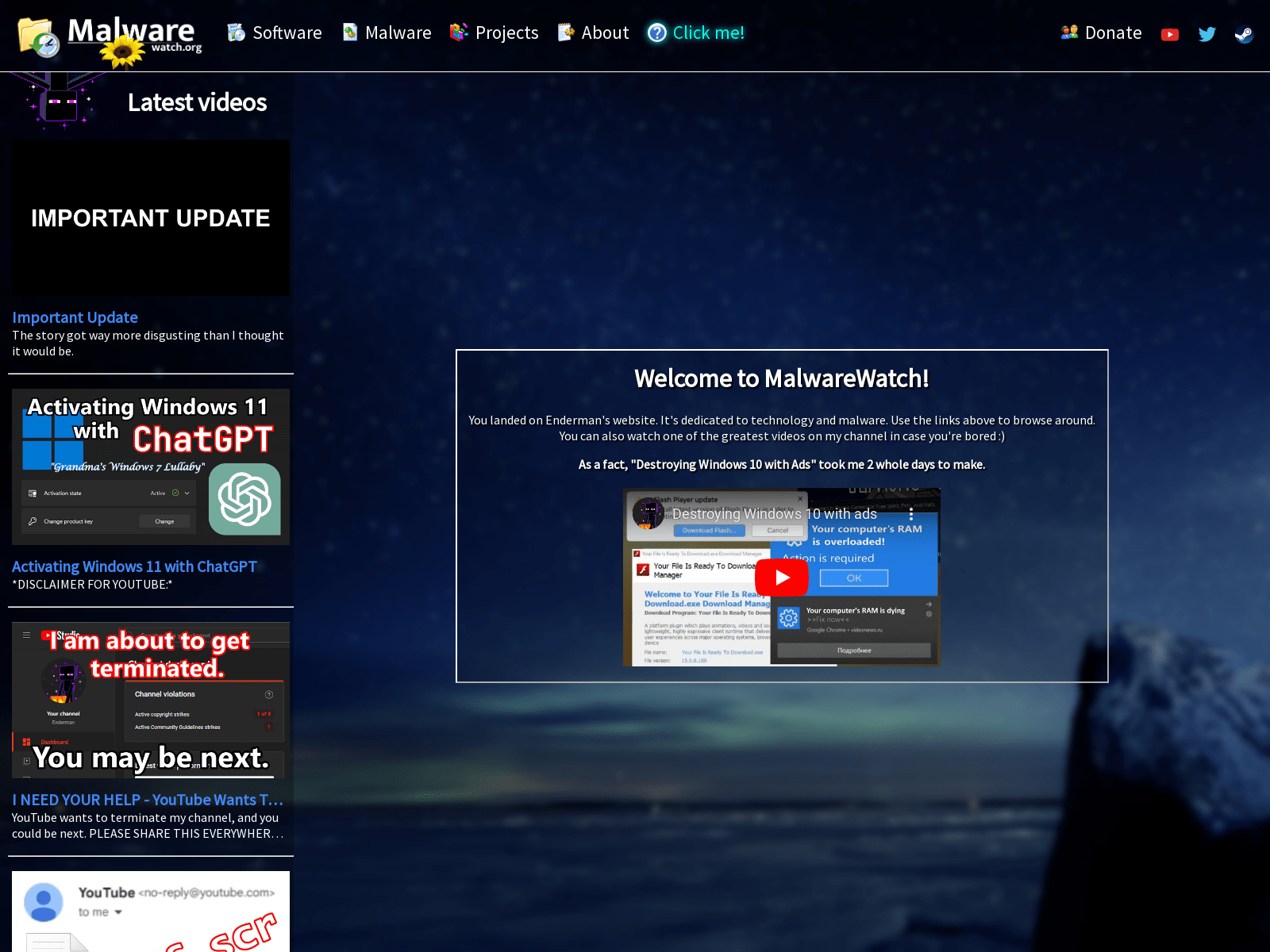
Task: Open the Twitter profile icon
Action: pyautogui.click(x=1207, y=34)
